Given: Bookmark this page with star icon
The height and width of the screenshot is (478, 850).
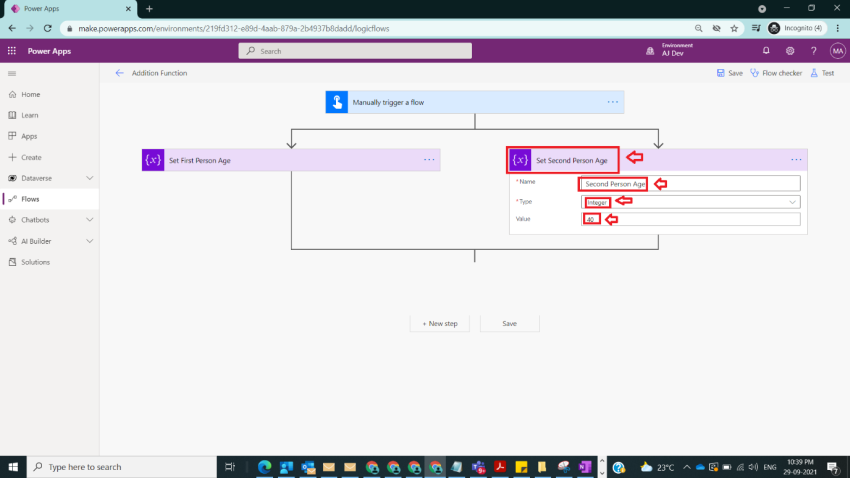Looking at the screenshot, I should click(x=734, y=28).
